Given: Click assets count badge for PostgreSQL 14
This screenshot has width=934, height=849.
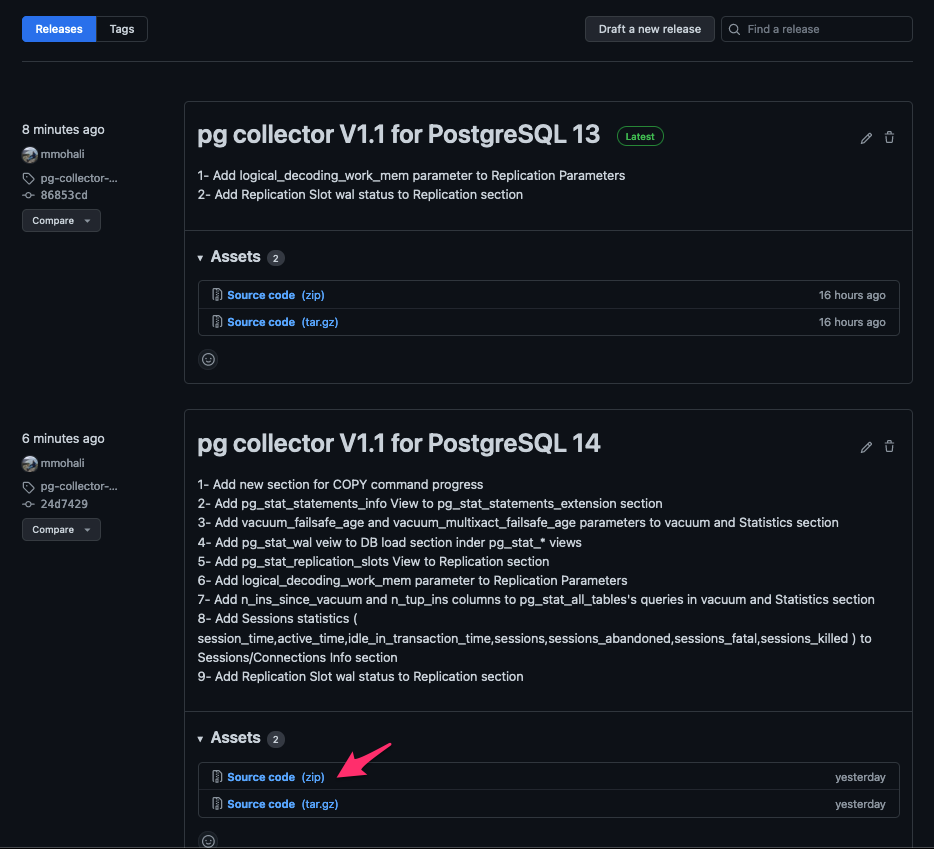Looking at the screenshot, I should tap(275, 739).
